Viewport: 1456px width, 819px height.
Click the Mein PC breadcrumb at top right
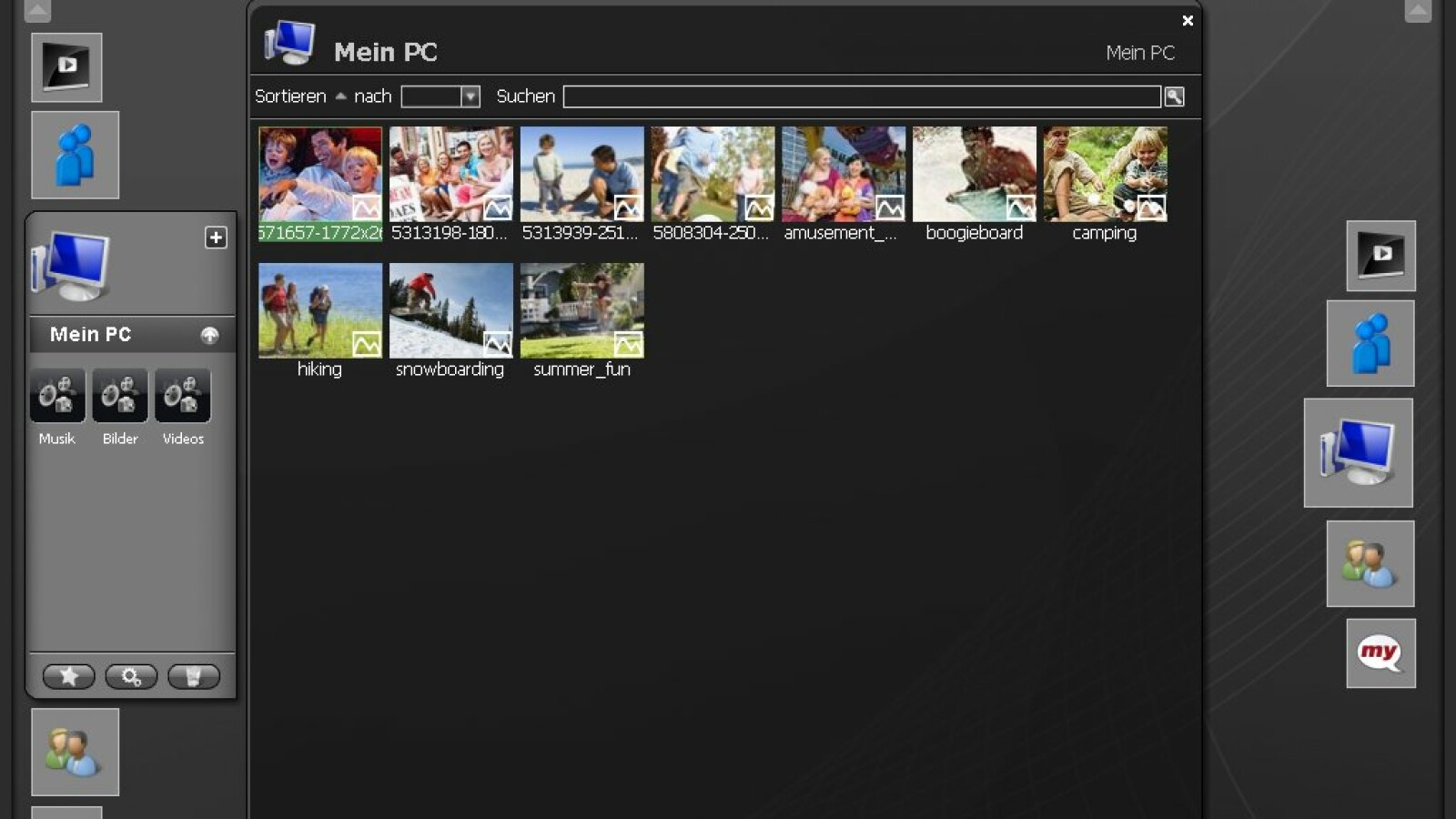pos(1139,53)
